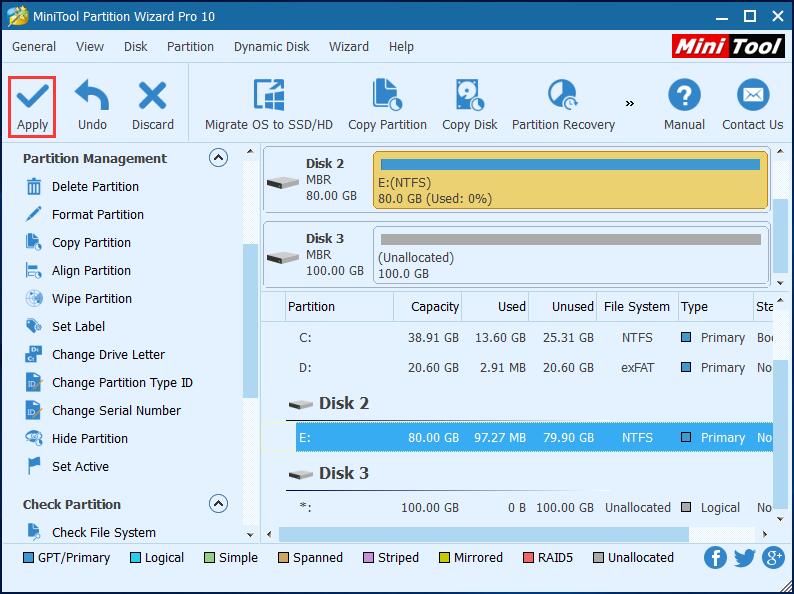
Task: Click the partition list horizontal scrollbar thumb
Action: pos(484,534)
